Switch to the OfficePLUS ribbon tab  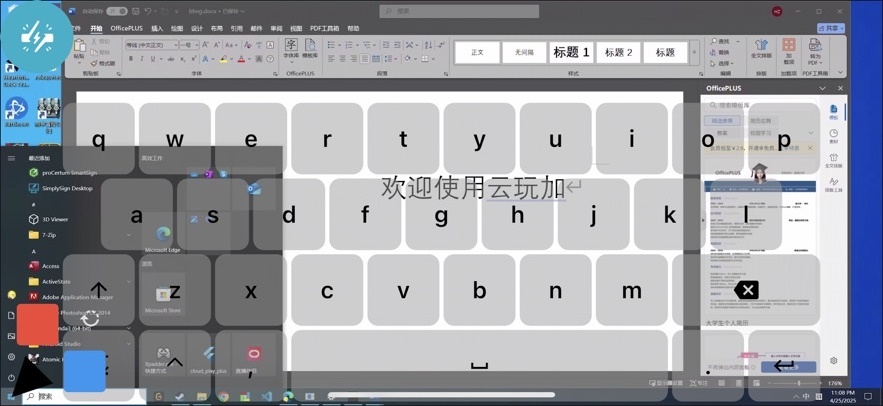126,29
